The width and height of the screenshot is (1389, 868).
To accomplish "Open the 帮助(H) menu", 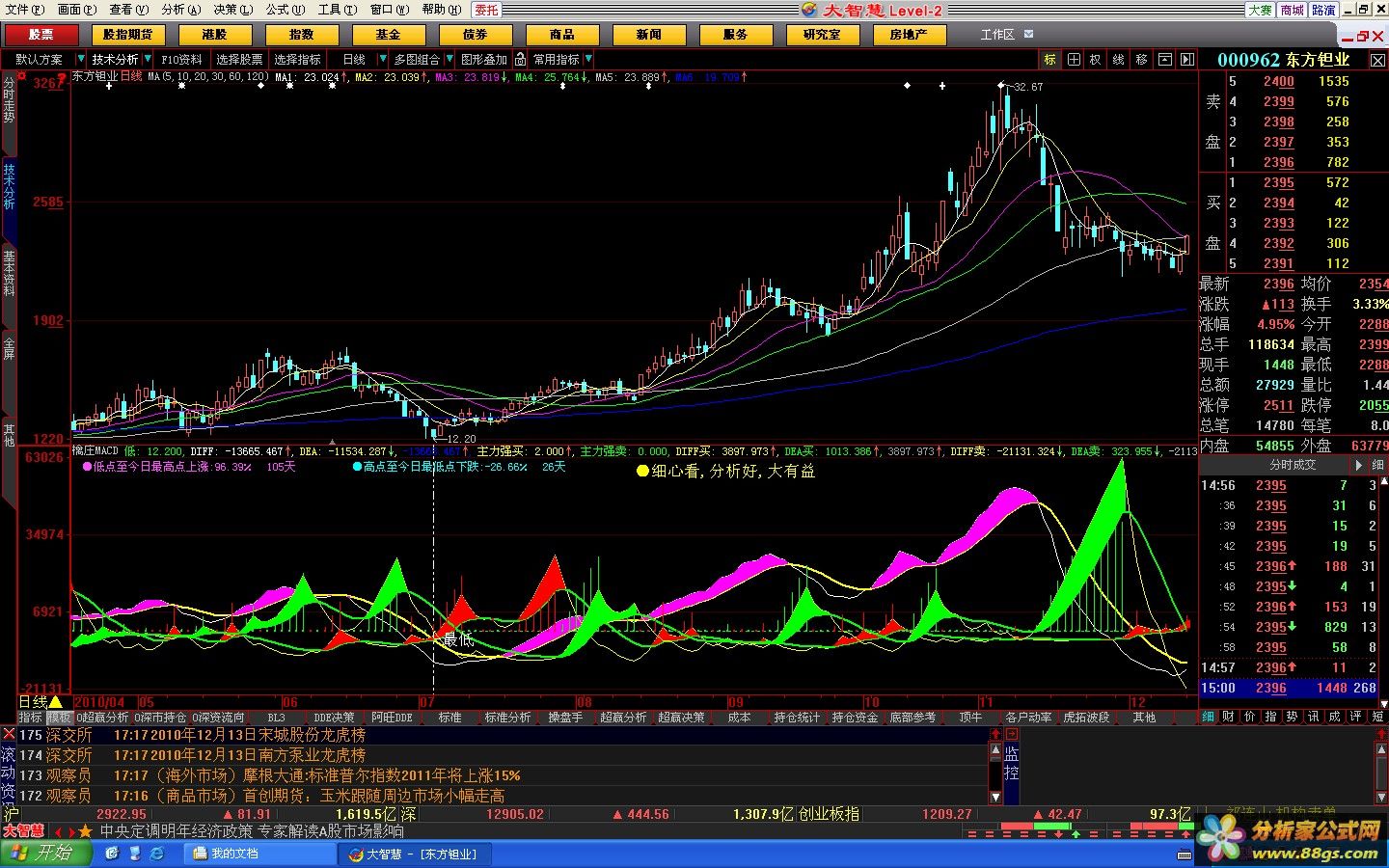I will pyautogui.click(x=441, y=10).
